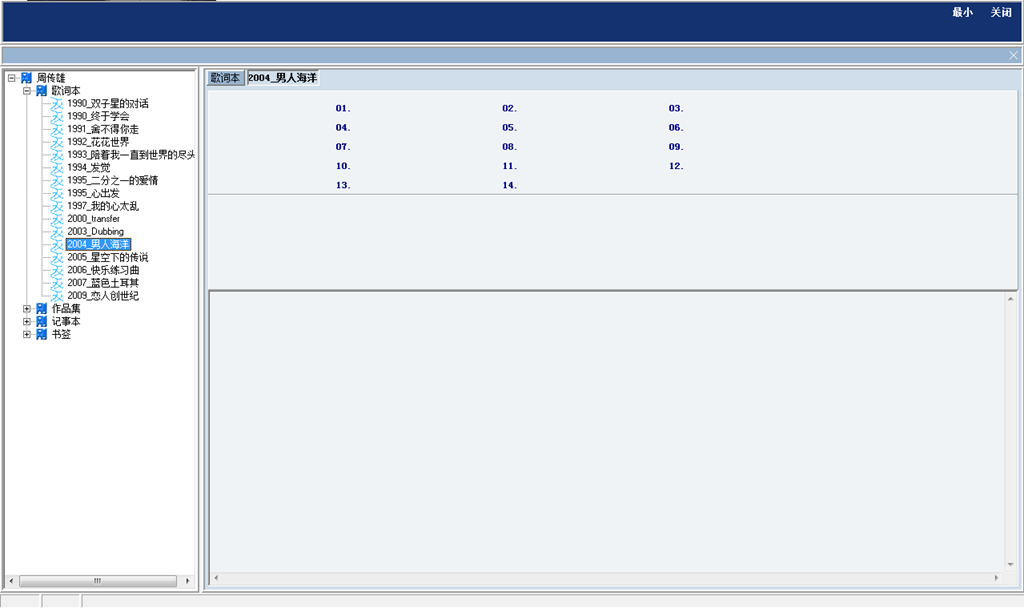Click the 记事本 folder icon
The height and width of the screenshot is (608, 1024).
[42, 321]
